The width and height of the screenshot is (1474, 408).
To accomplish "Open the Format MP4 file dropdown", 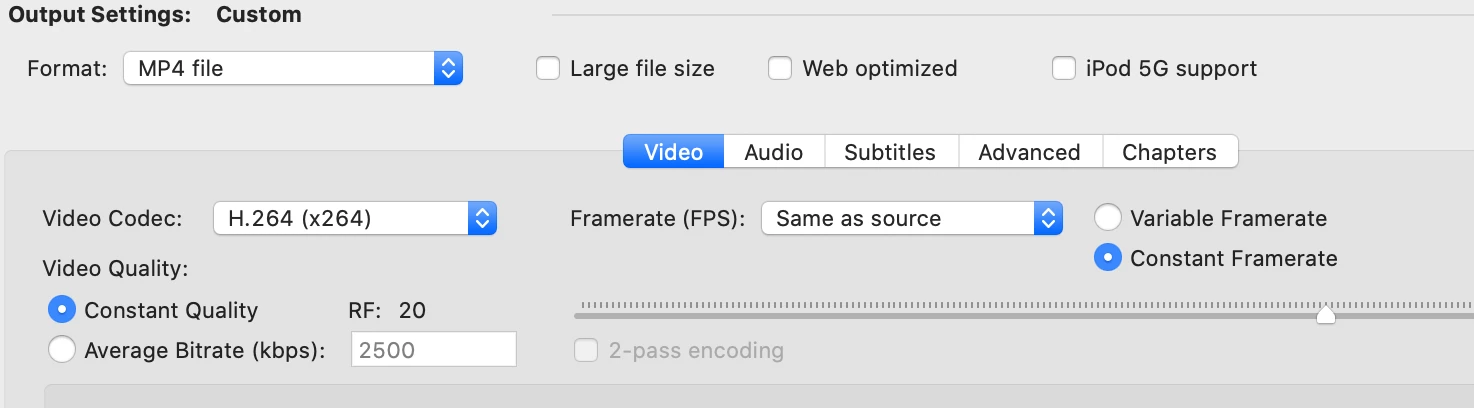I will coord(292,69).
